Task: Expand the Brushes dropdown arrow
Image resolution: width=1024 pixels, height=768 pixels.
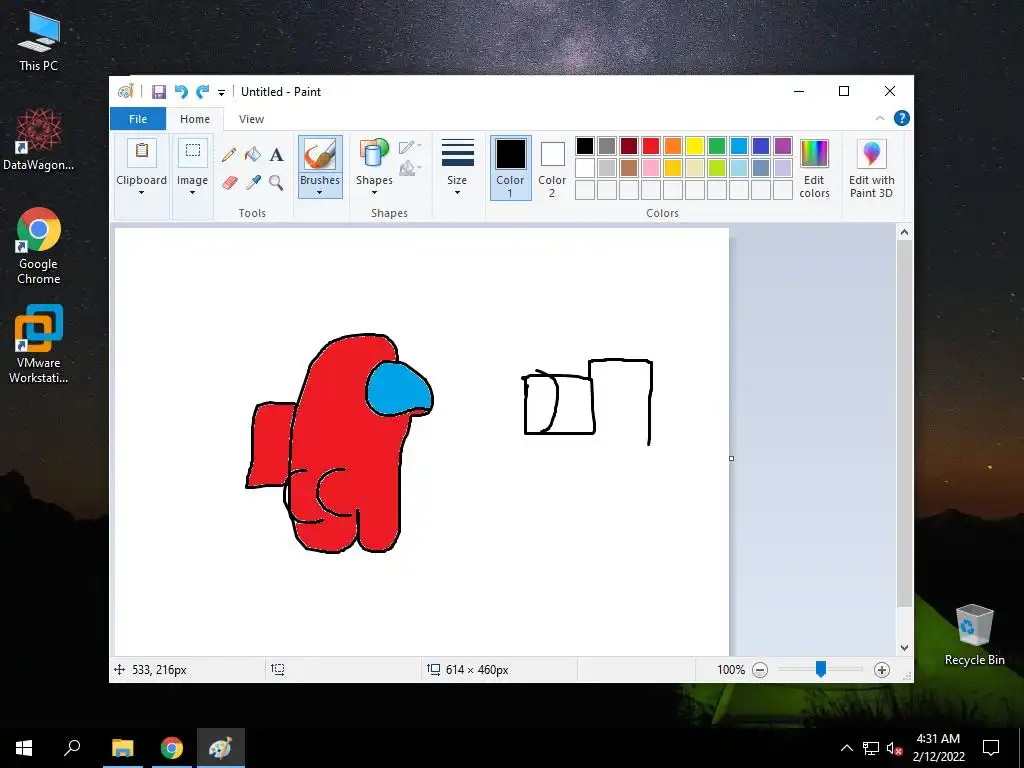Action: (x=320, y=193)
